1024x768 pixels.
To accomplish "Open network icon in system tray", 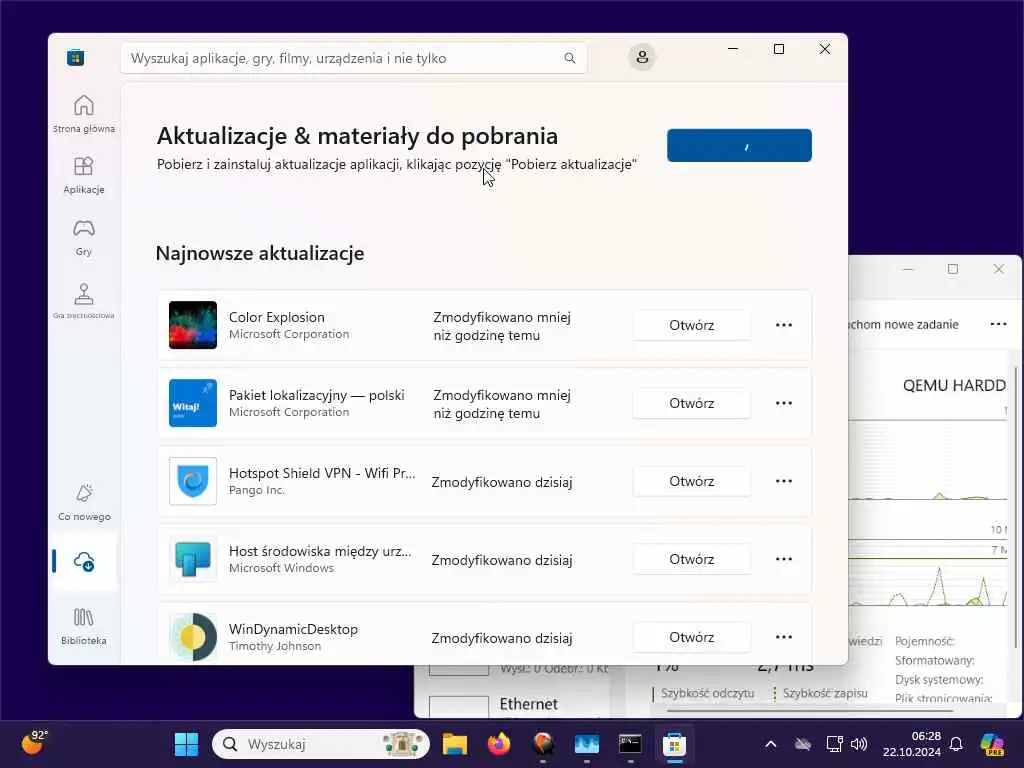I will pos(834,744).
